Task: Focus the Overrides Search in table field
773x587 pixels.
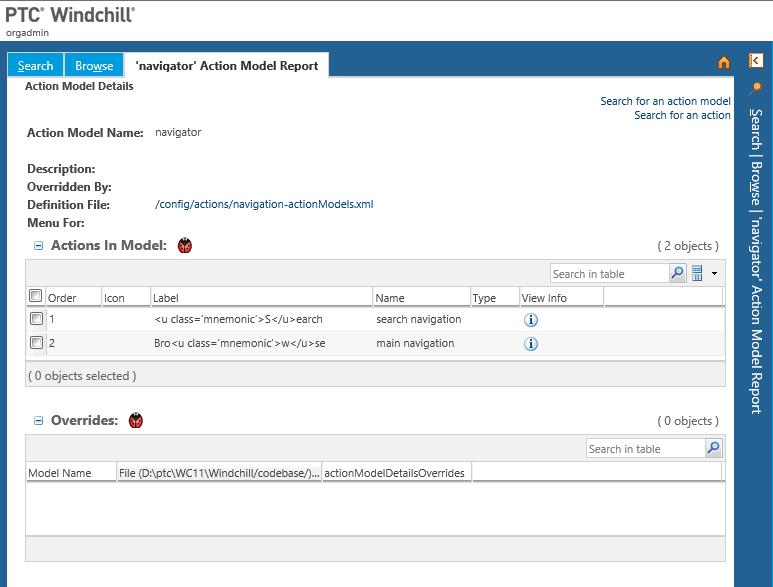Action: (646, 449)
